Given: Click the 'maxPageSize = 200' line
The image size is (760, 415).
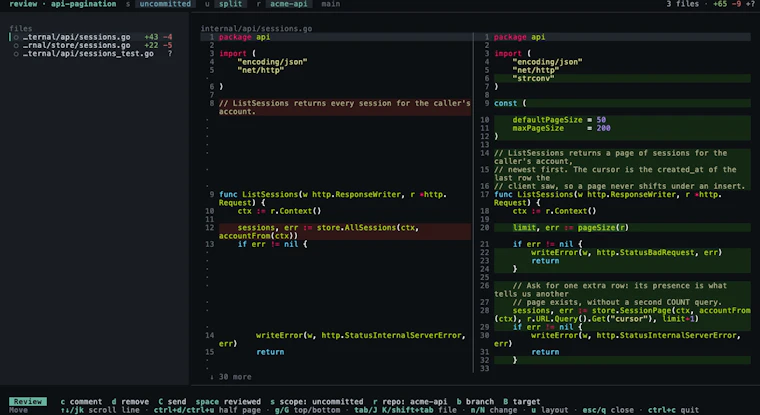Looking at the screenshot, I should pyautogui.click(x=622, y=128).
